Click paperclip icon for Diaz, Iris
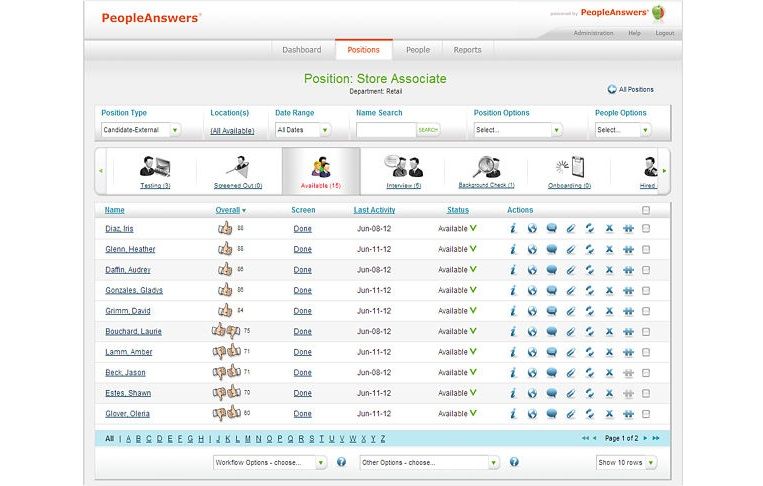Screen dimensions: 763x486 [570, 228]
